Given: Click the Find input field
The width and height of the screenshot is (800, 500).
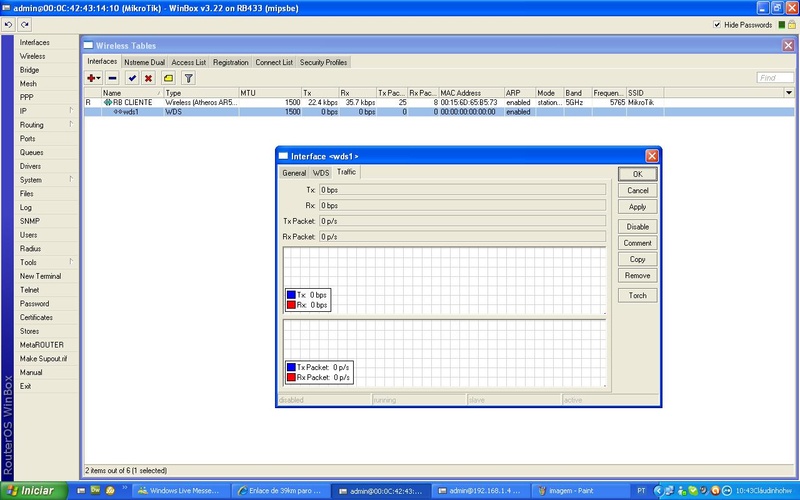Looking at the screenshot, I should coord(775,78).
